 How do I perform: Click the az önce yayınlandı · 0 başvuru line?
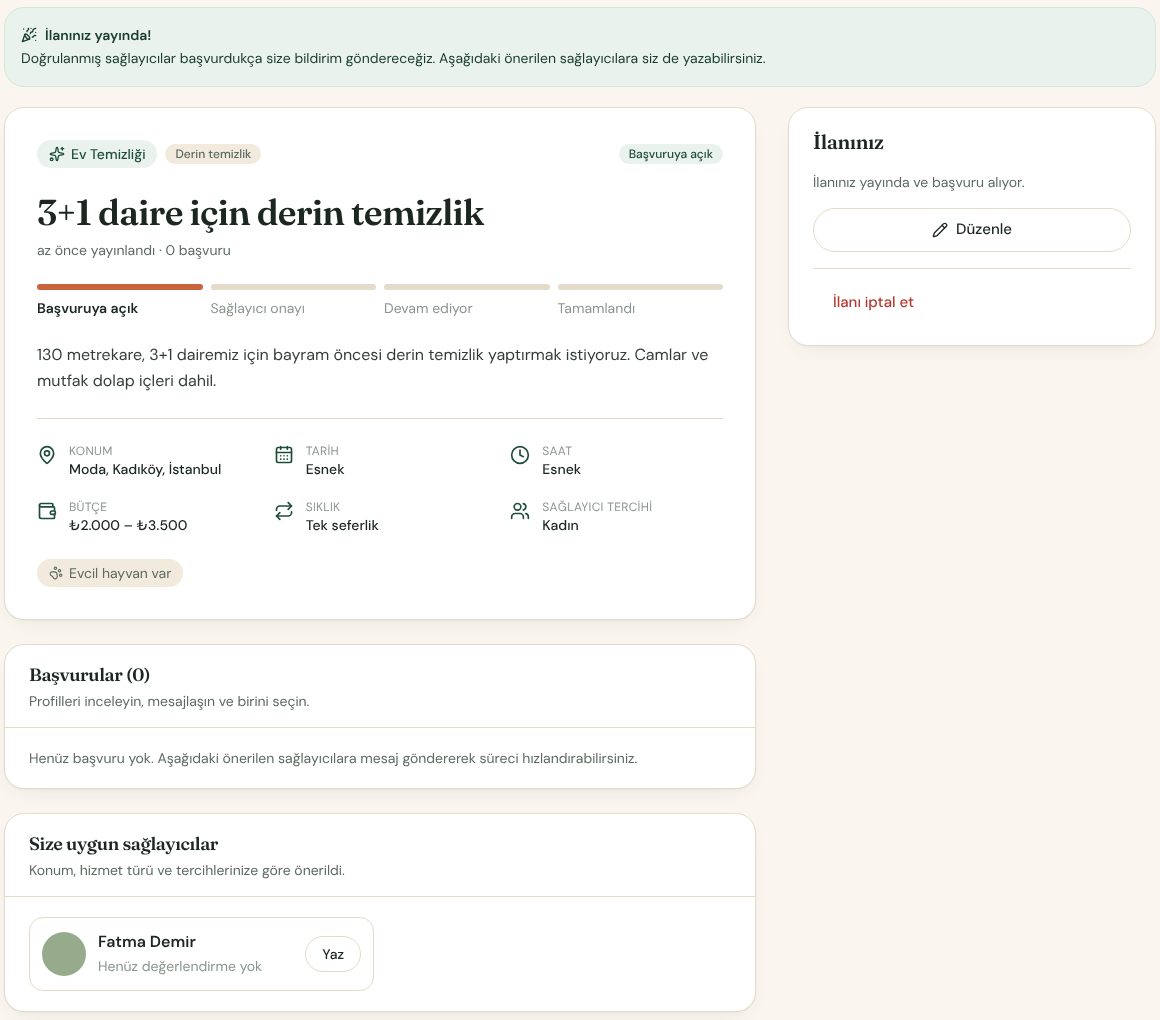tap(134, 251)
